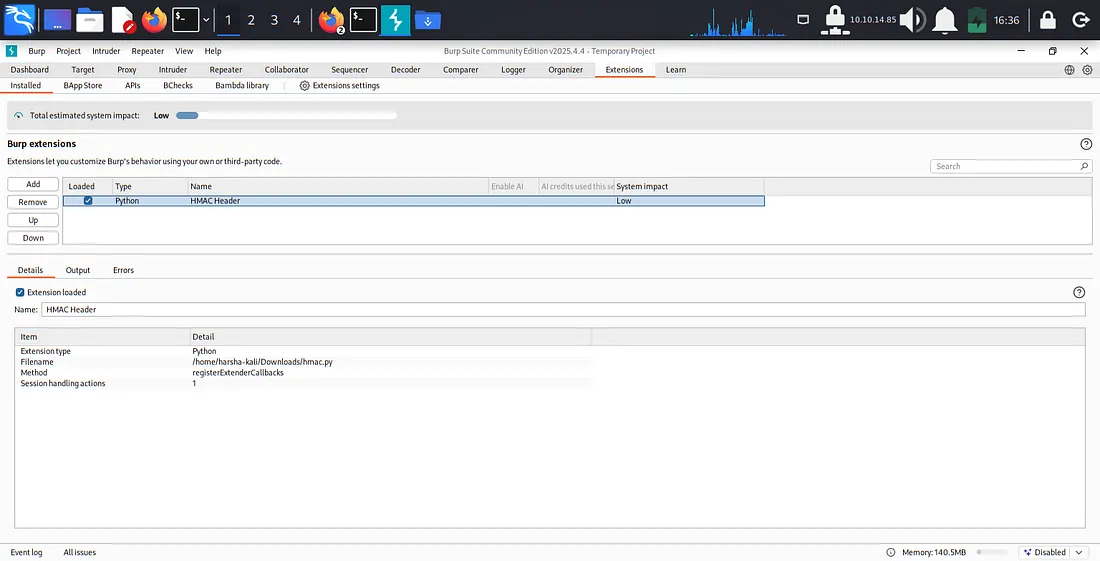The image size is (1100, 561).
Task: Focus the running Firefox window in taskbar
Action: [x=332, y=20]
